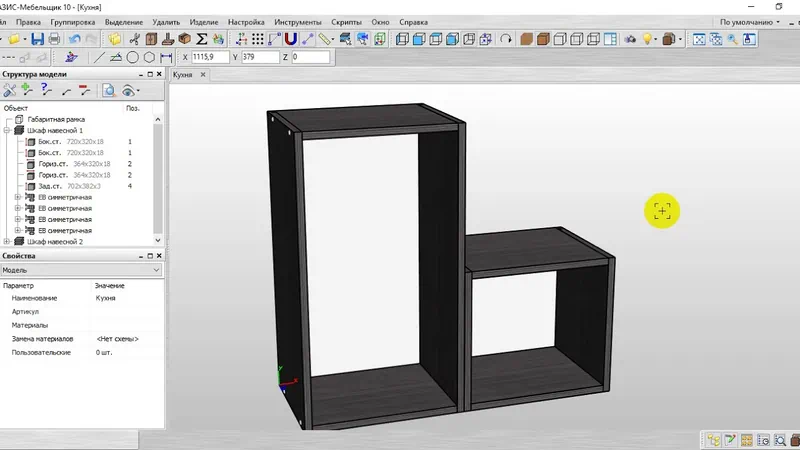
Task: Open the 'Настройка' menu
Action: (x=246, y=22)
